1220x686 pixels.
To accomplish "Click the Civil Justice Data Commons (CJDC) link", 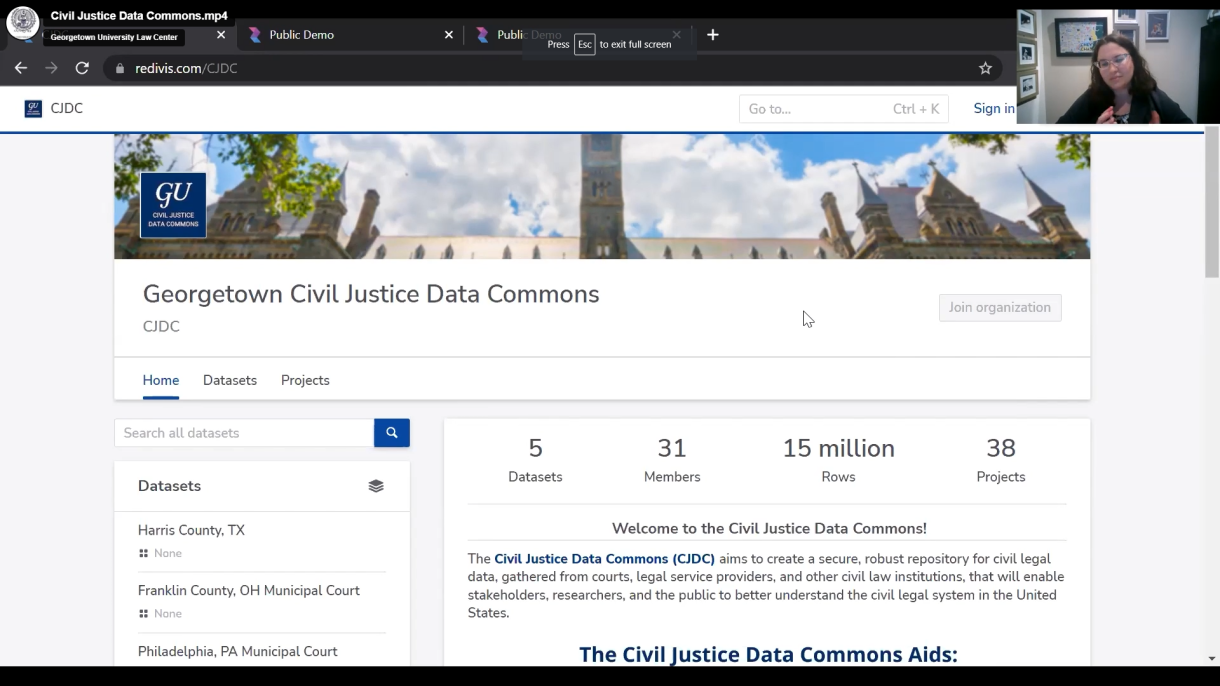I will pyautogui.click(x=604, y=558).
